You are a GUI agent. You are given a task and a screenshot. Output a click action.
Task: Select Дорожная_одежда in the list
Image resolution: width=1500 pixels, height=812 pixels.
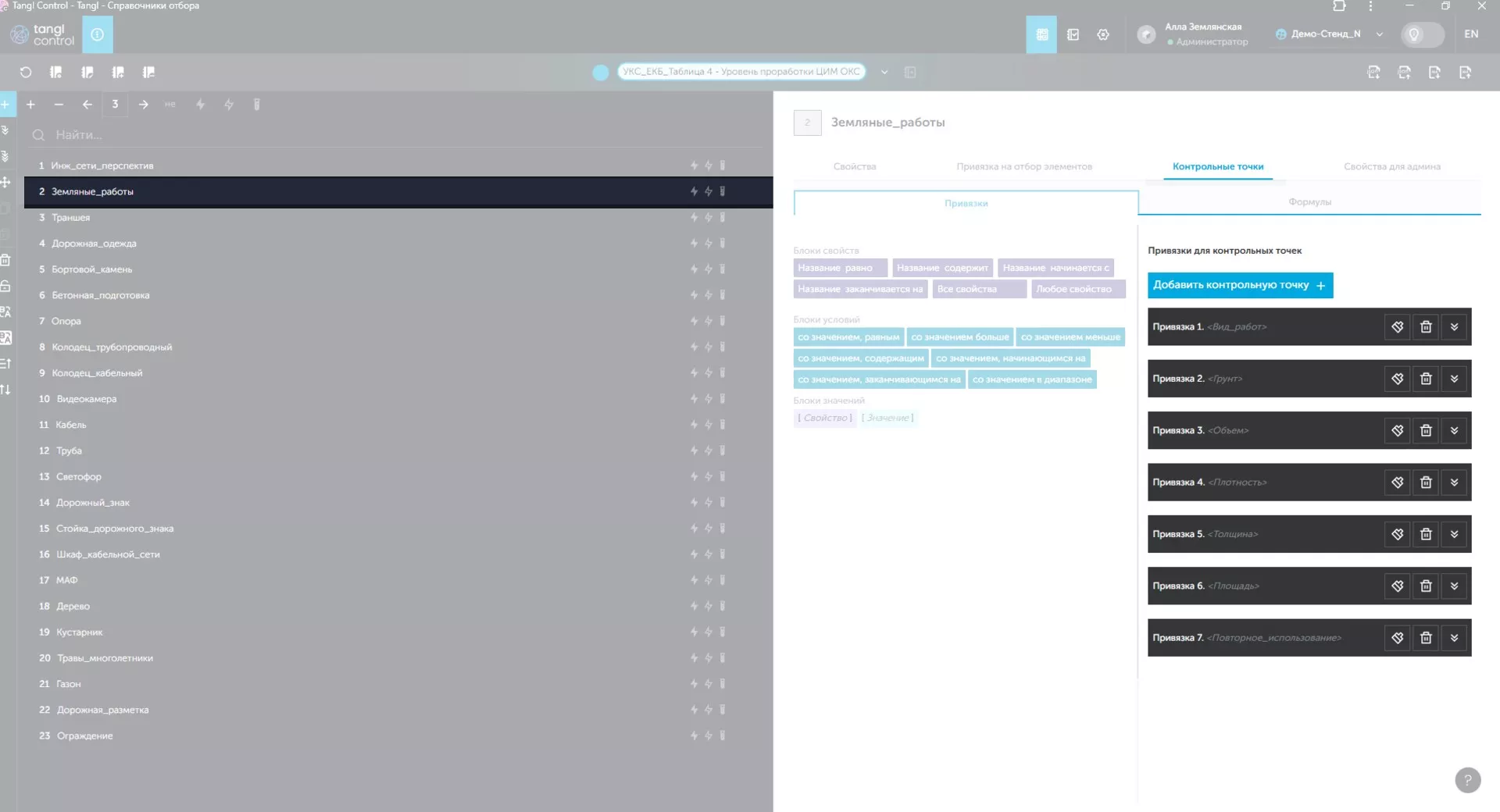94,244
